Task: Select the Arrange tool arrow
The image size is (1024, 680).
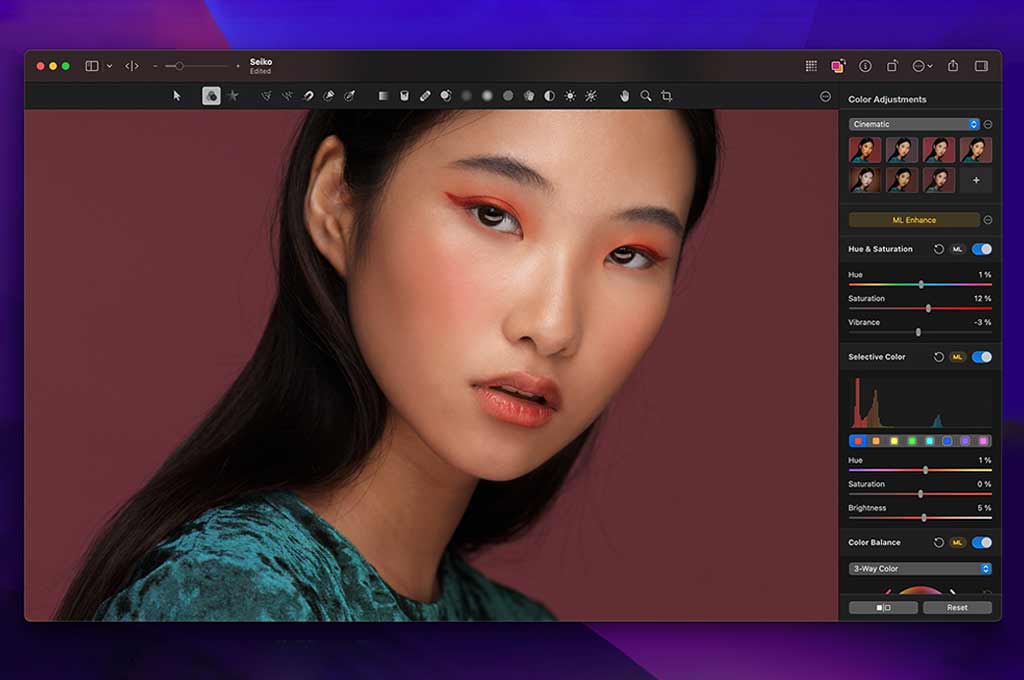Action: point(178,96)
